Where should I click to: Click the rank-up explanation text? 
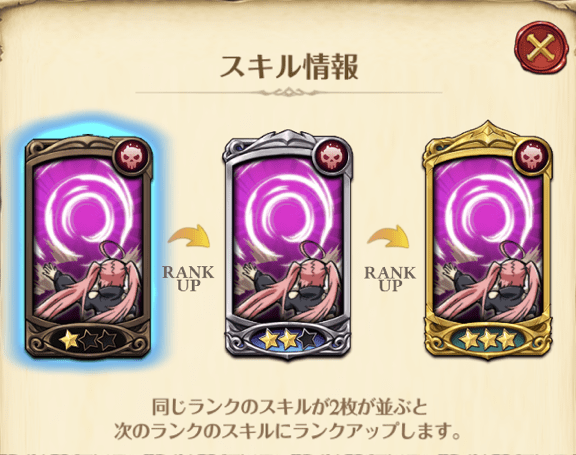pyautogui.click(x=288, y=420)
